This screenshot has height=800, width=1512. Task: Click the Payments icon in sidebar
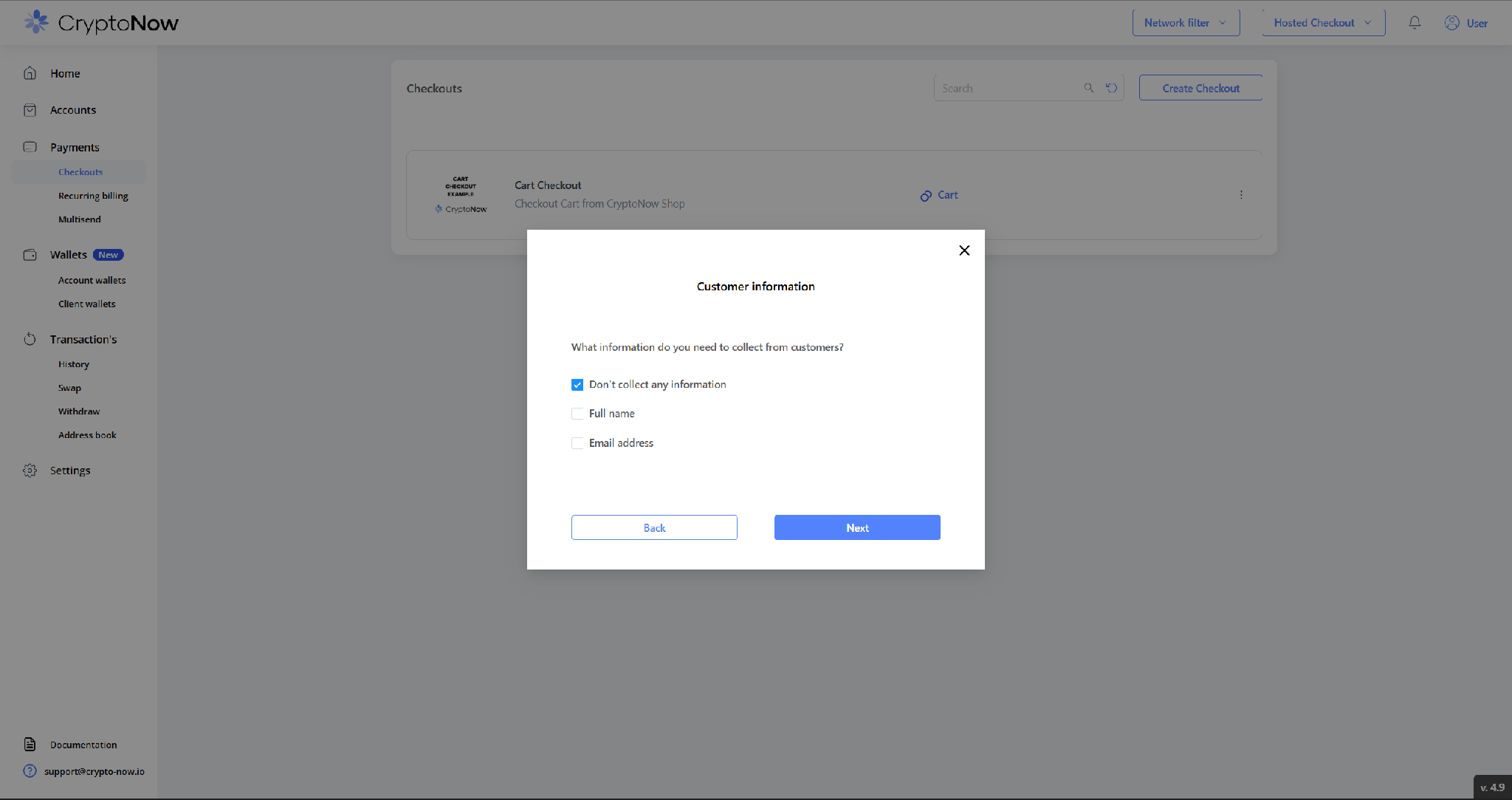click(x=30, y=147)
